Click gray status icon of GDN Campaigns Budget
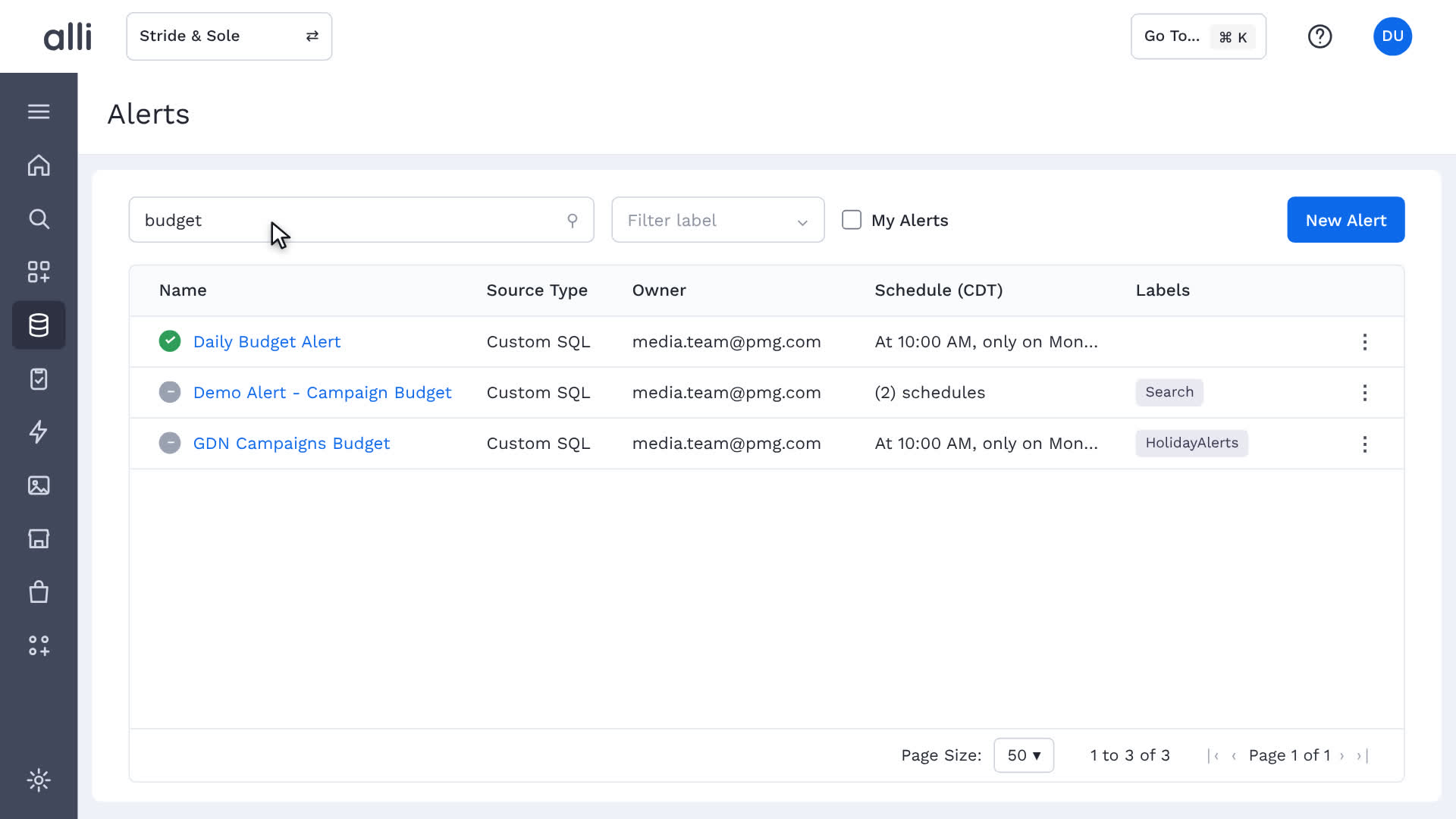This screenshot has width=1456, height=819. (170, 443)
